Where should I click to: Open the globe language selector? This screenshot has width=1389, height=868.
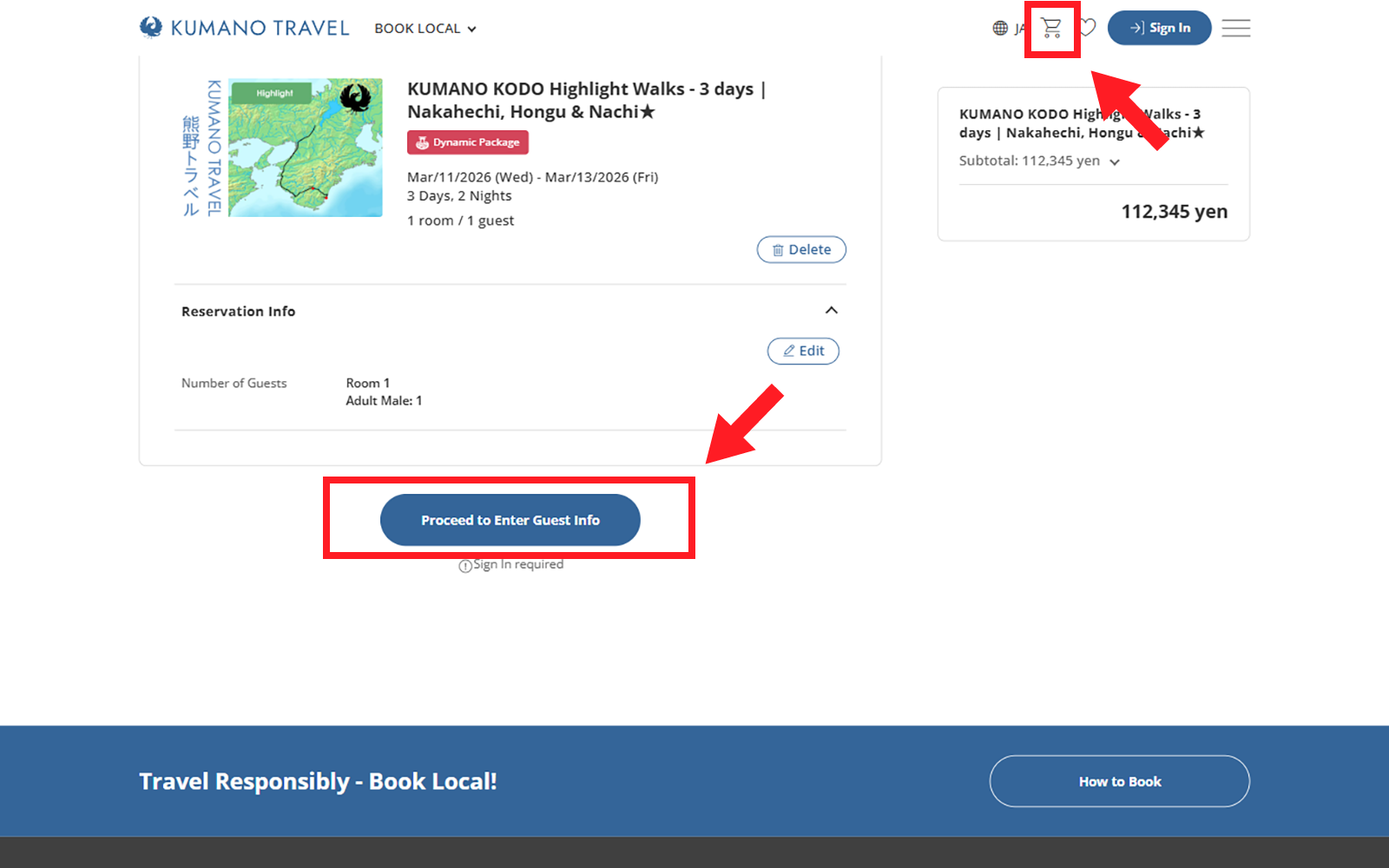(x=1001, y=29)
